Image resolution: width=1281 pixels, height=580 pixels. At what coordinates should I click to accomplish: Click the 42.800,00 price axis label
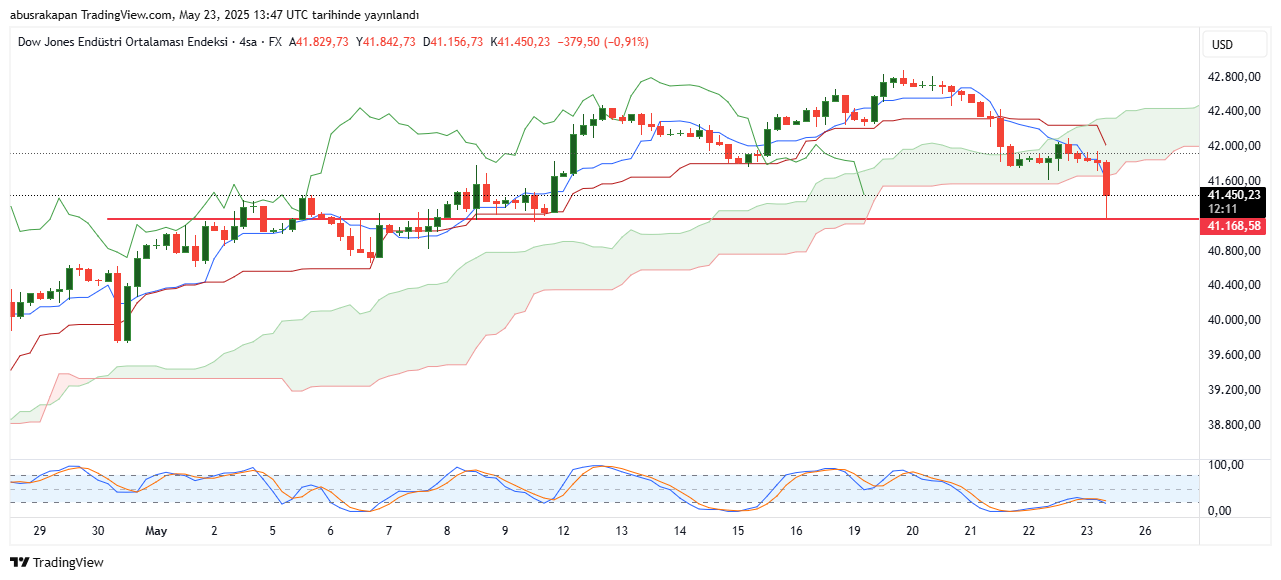tap(1235, 77)
